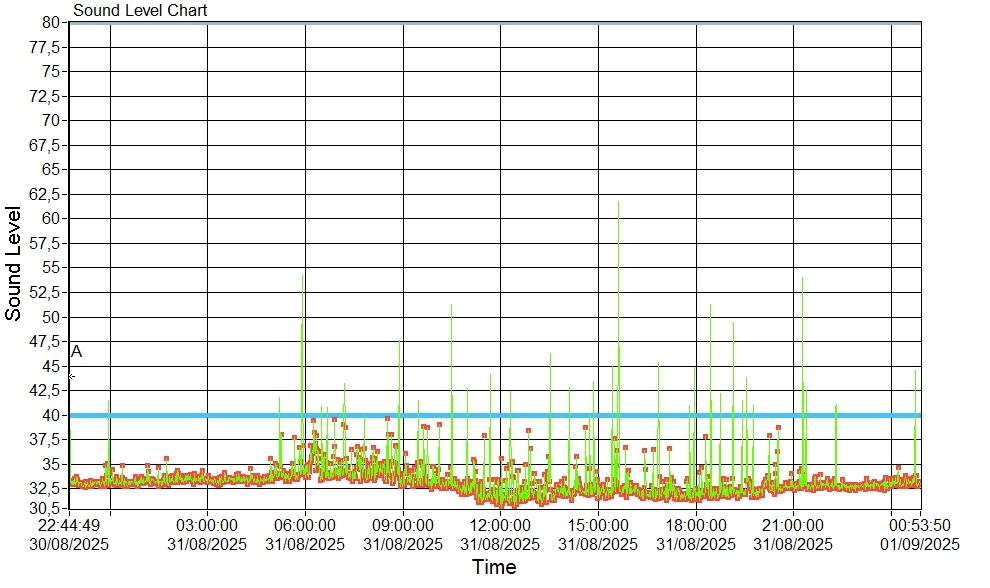
Task: Click the 18:00:00 x-axis tick label
Action: 696,525
